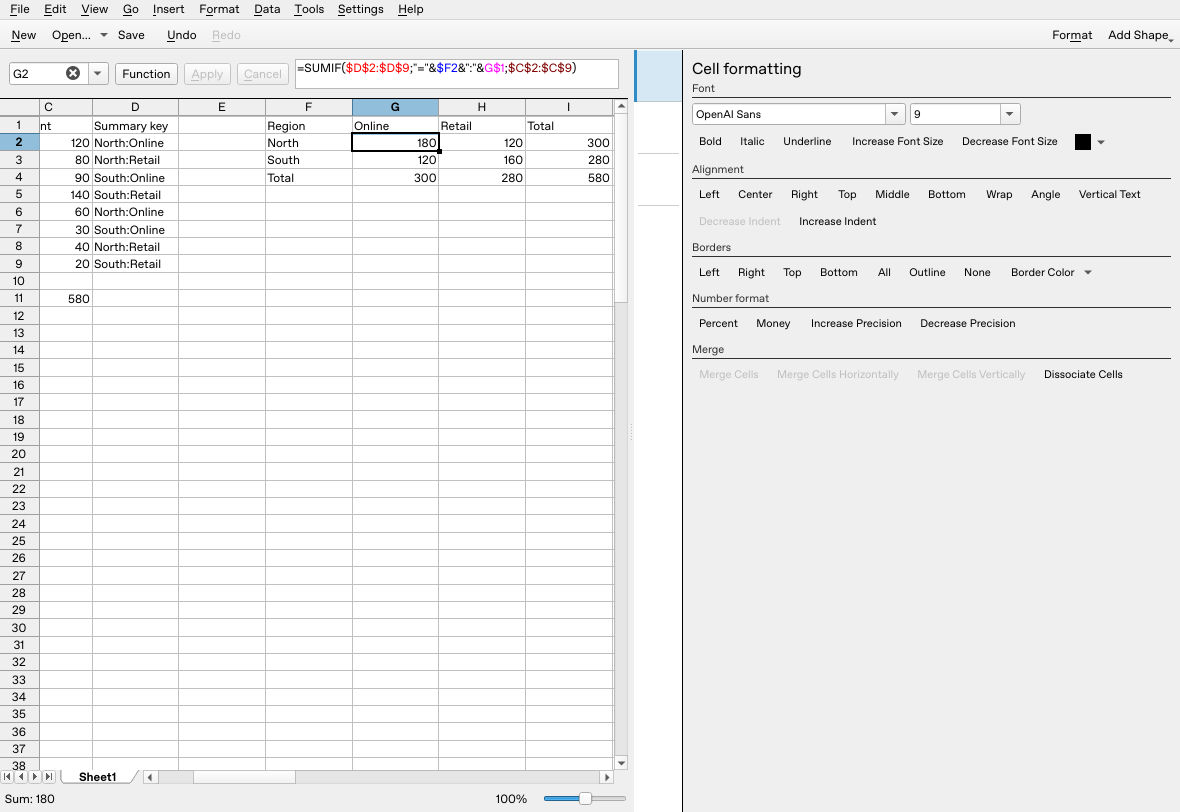
Task: Expand the Border Color dropdown
Action: (x=1087, y=272)
